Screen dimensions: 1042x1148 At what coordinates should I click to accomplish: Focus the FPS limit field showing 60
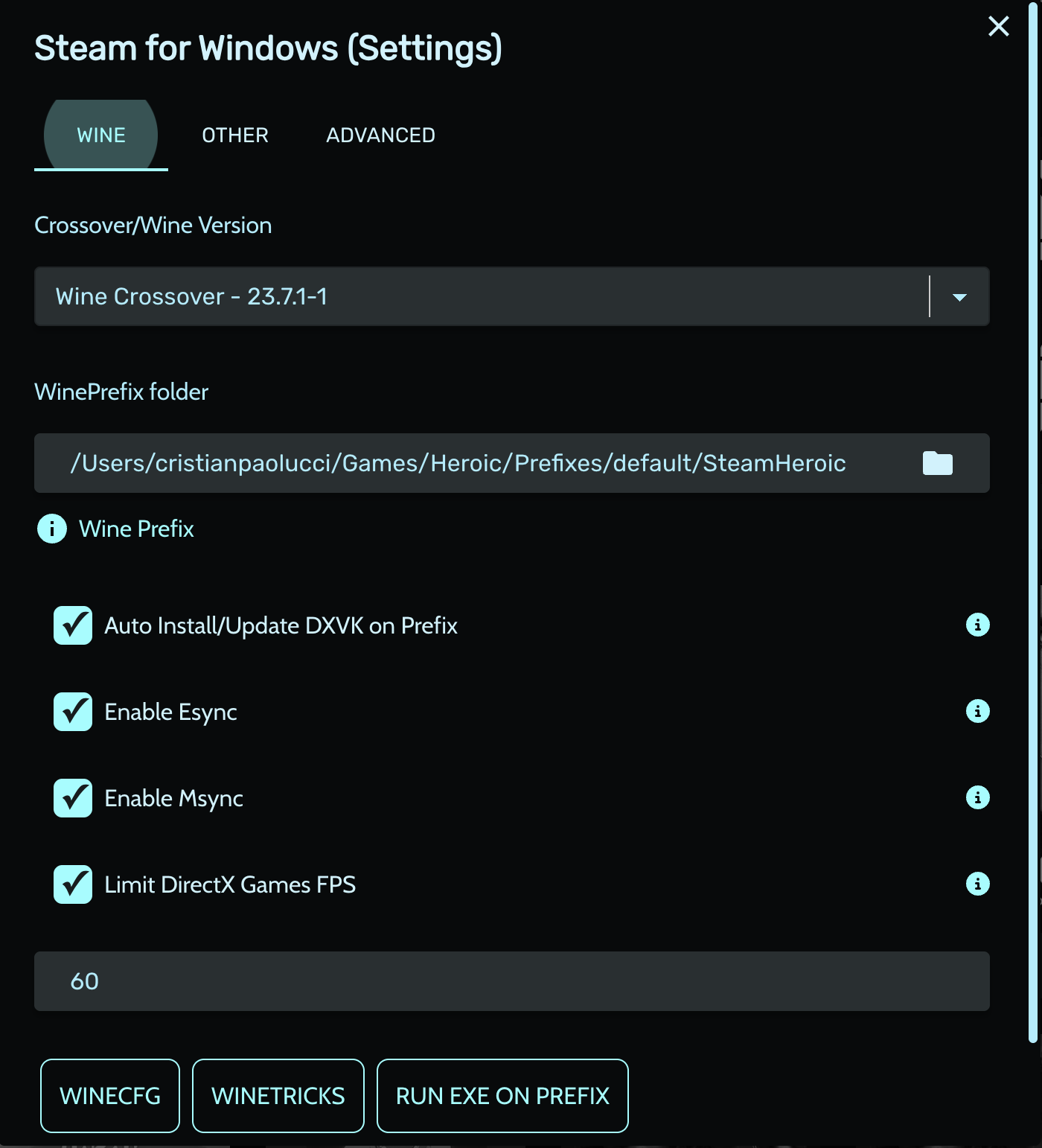click(x=512, y=981)
